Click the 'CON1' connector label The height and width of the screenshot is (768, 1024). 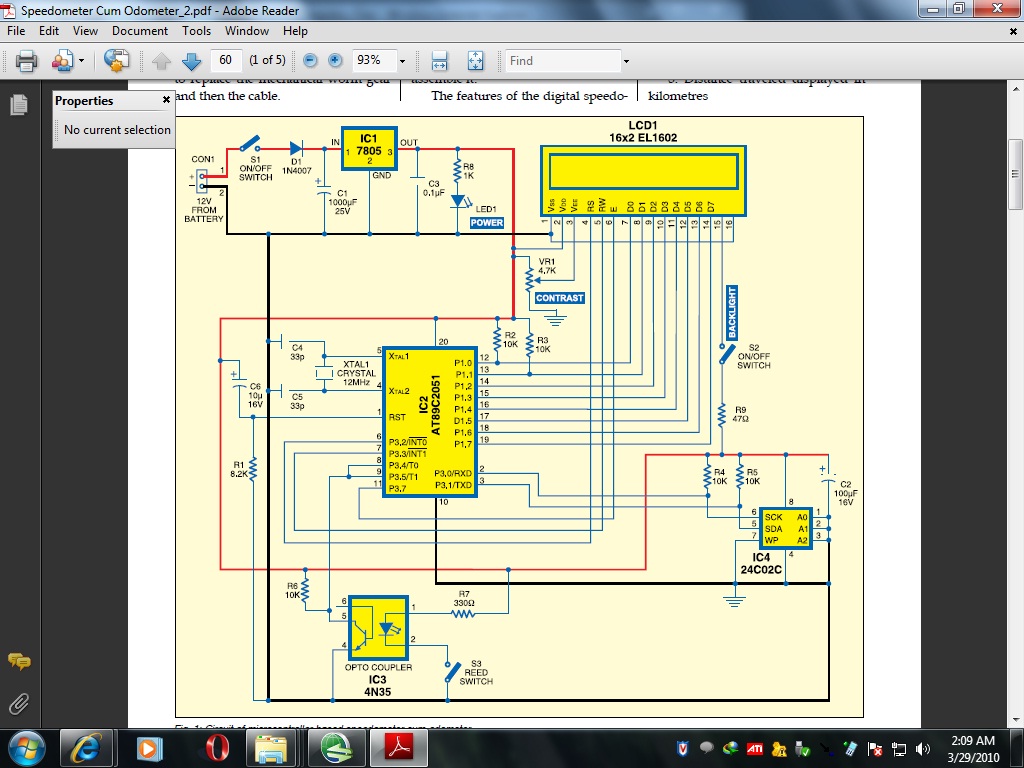(x=202, y=159)
